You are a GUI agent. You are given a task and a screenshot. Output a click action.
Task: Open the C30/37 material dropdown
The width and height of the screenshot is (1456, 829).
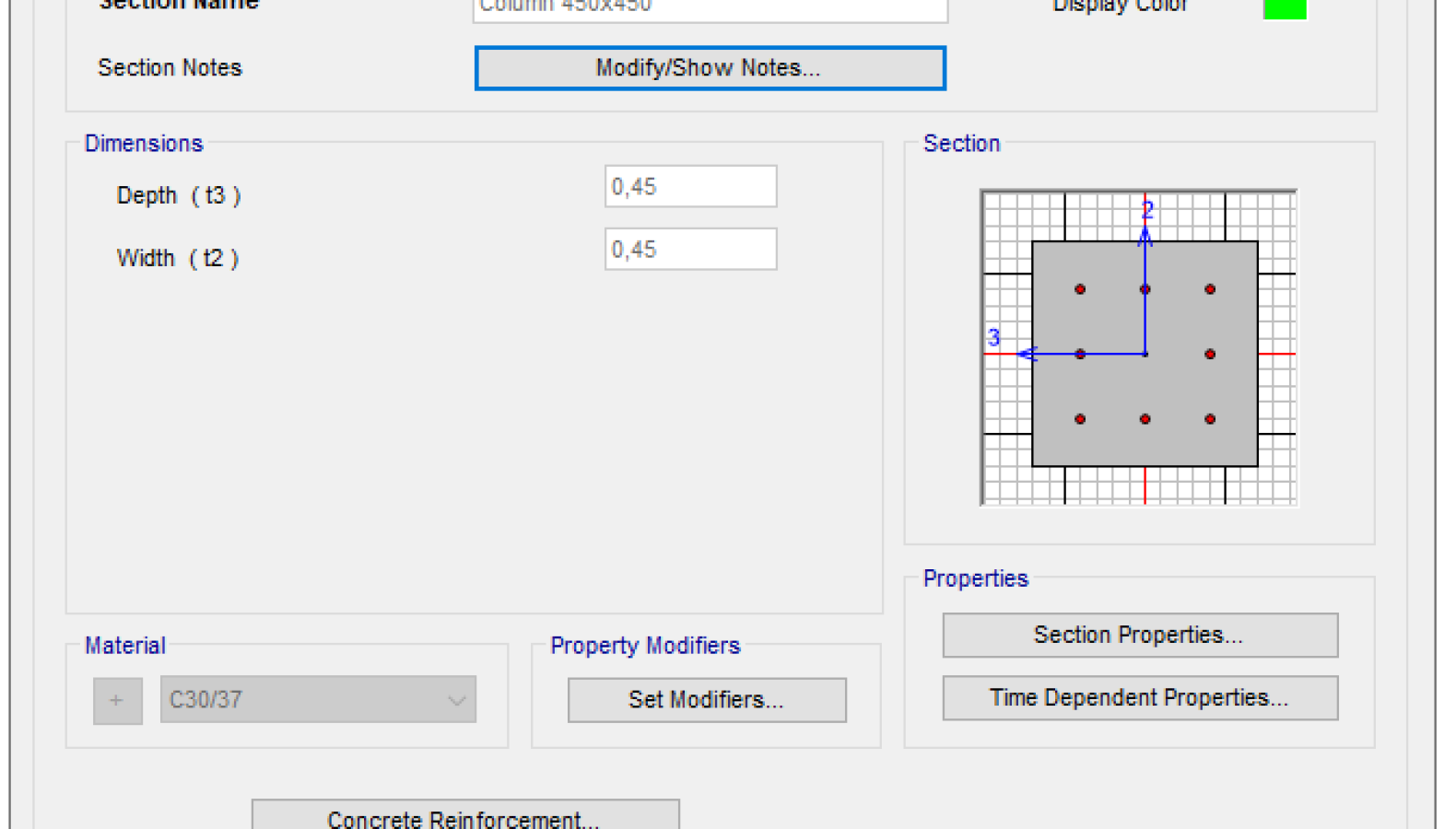point(304,700)
